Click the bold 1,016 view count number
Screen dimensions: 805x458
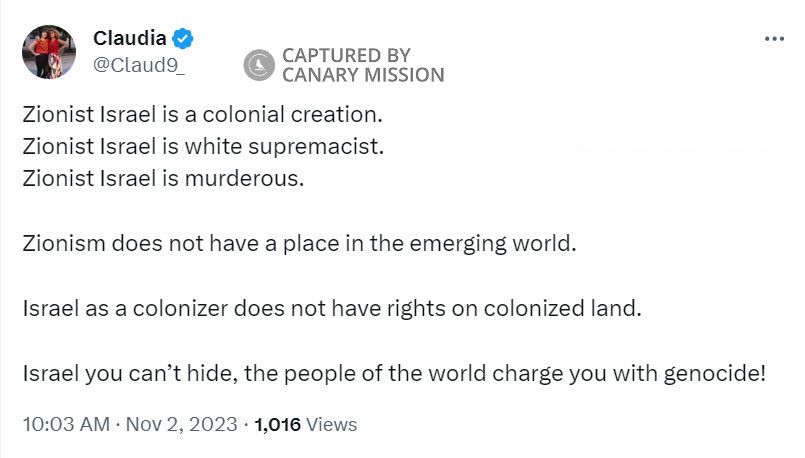278,424
